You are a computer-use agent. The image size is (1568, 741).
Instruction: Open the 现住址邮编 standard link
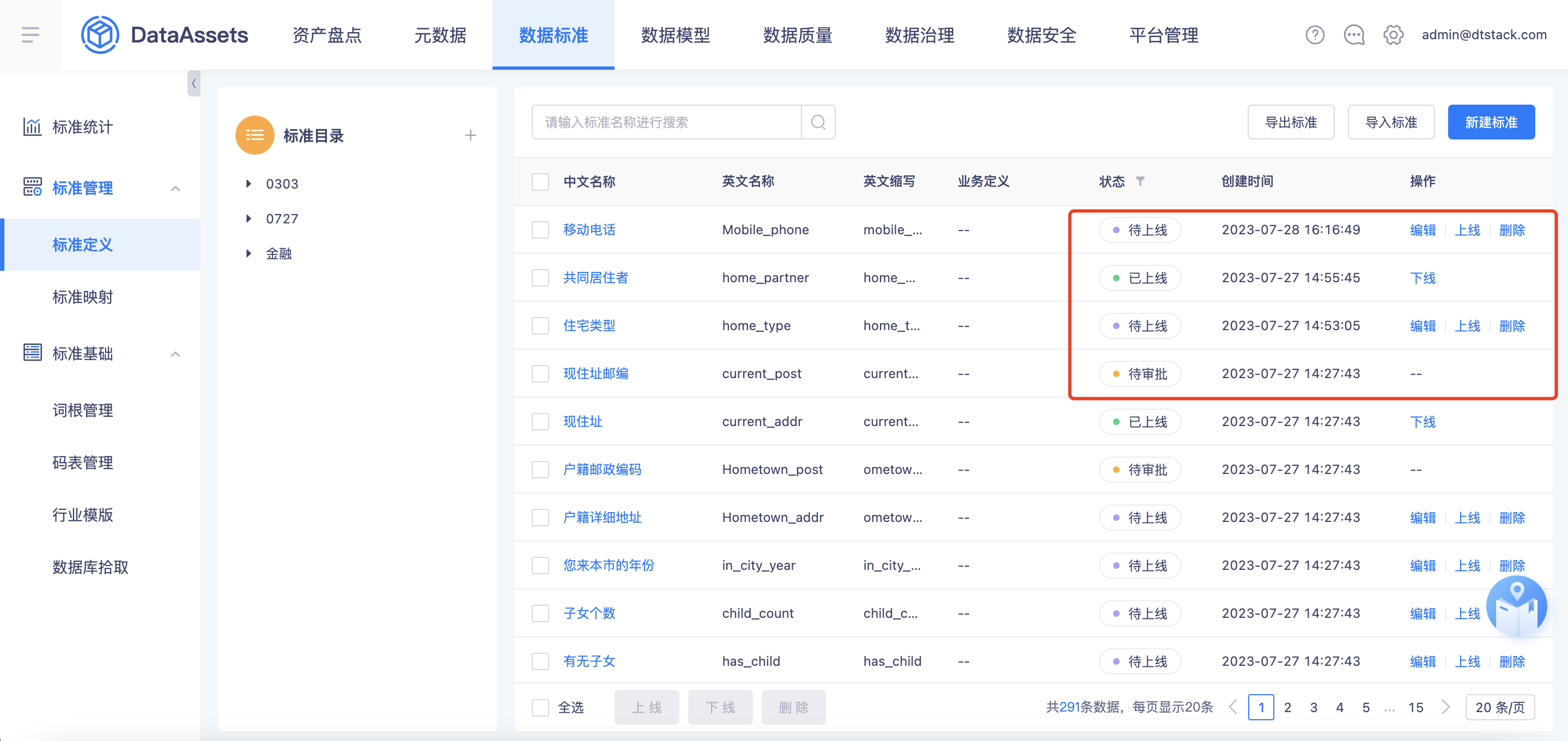595,373
